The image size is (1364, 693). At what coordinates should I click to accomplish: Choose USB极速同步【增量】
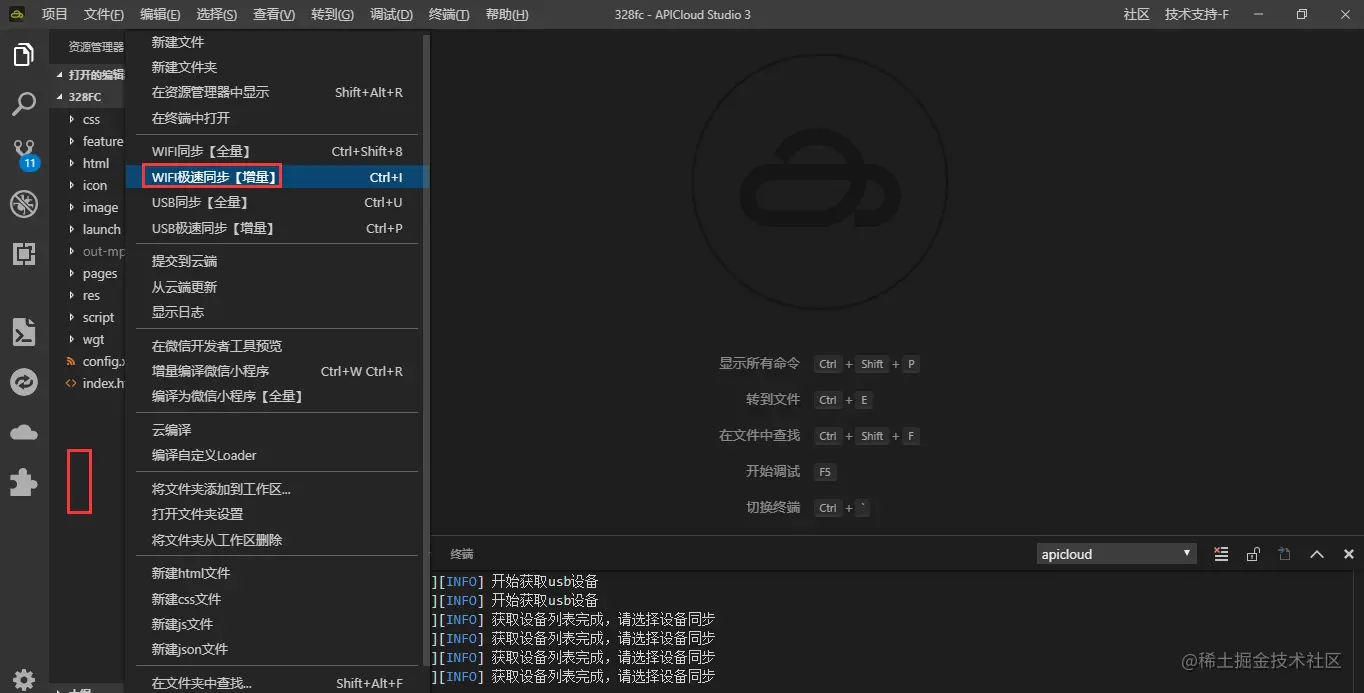click(277, 228)
